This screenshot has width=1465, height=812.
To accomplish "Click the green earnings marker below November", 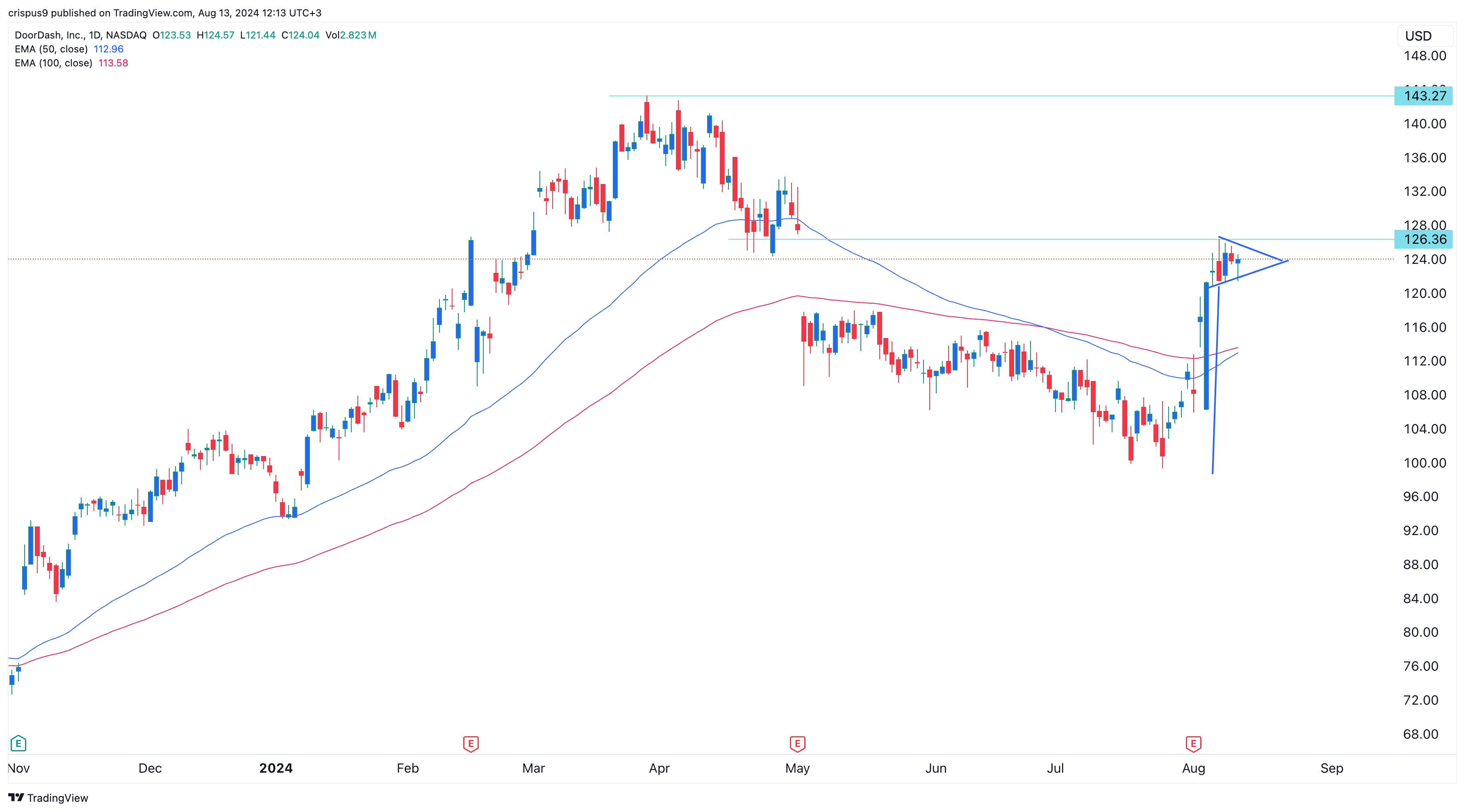I will tap(19, 743).
